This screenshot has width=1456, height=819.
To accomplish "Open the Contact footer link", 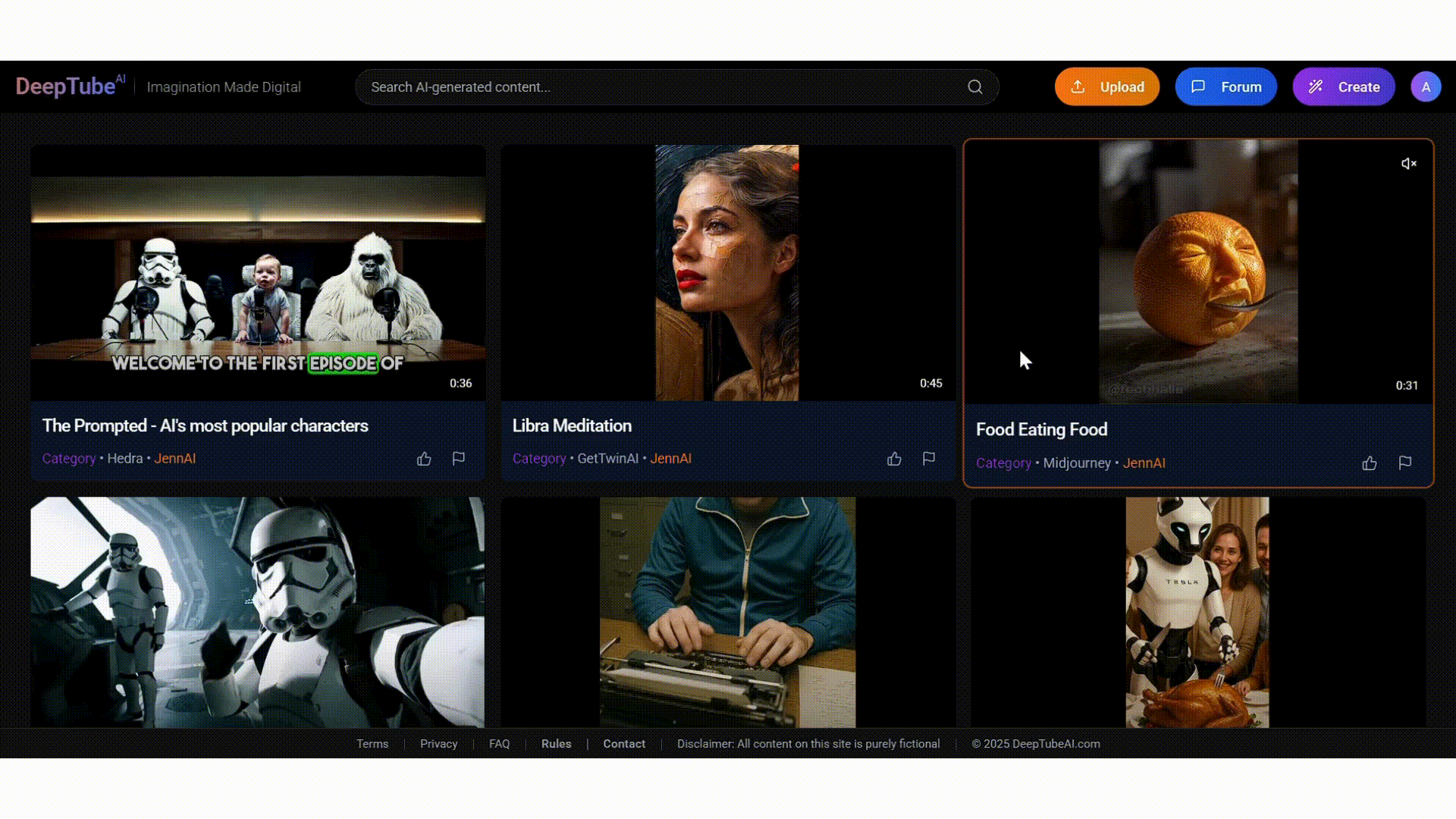I will (624, 744).
